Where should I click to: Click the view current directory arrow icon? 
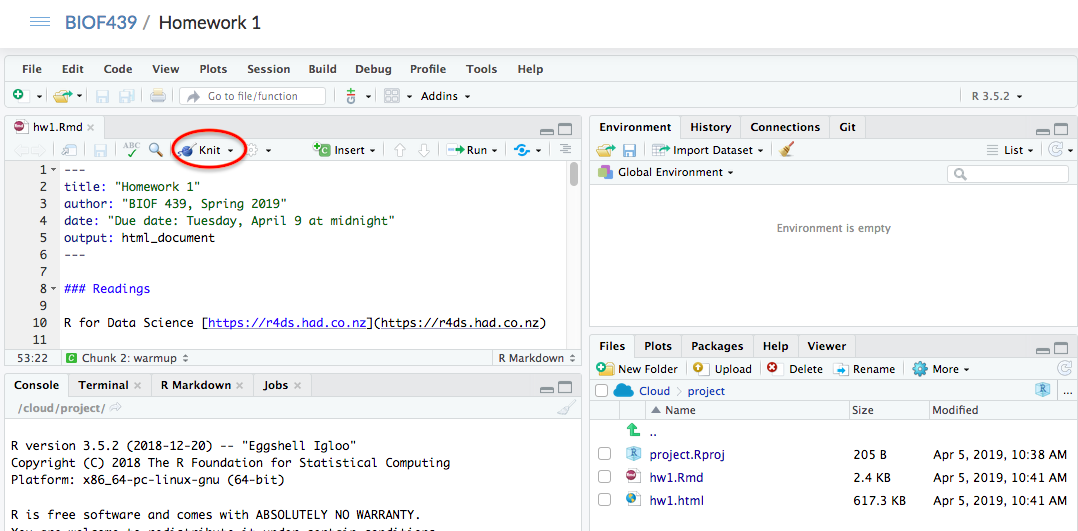tap(116, 408)
